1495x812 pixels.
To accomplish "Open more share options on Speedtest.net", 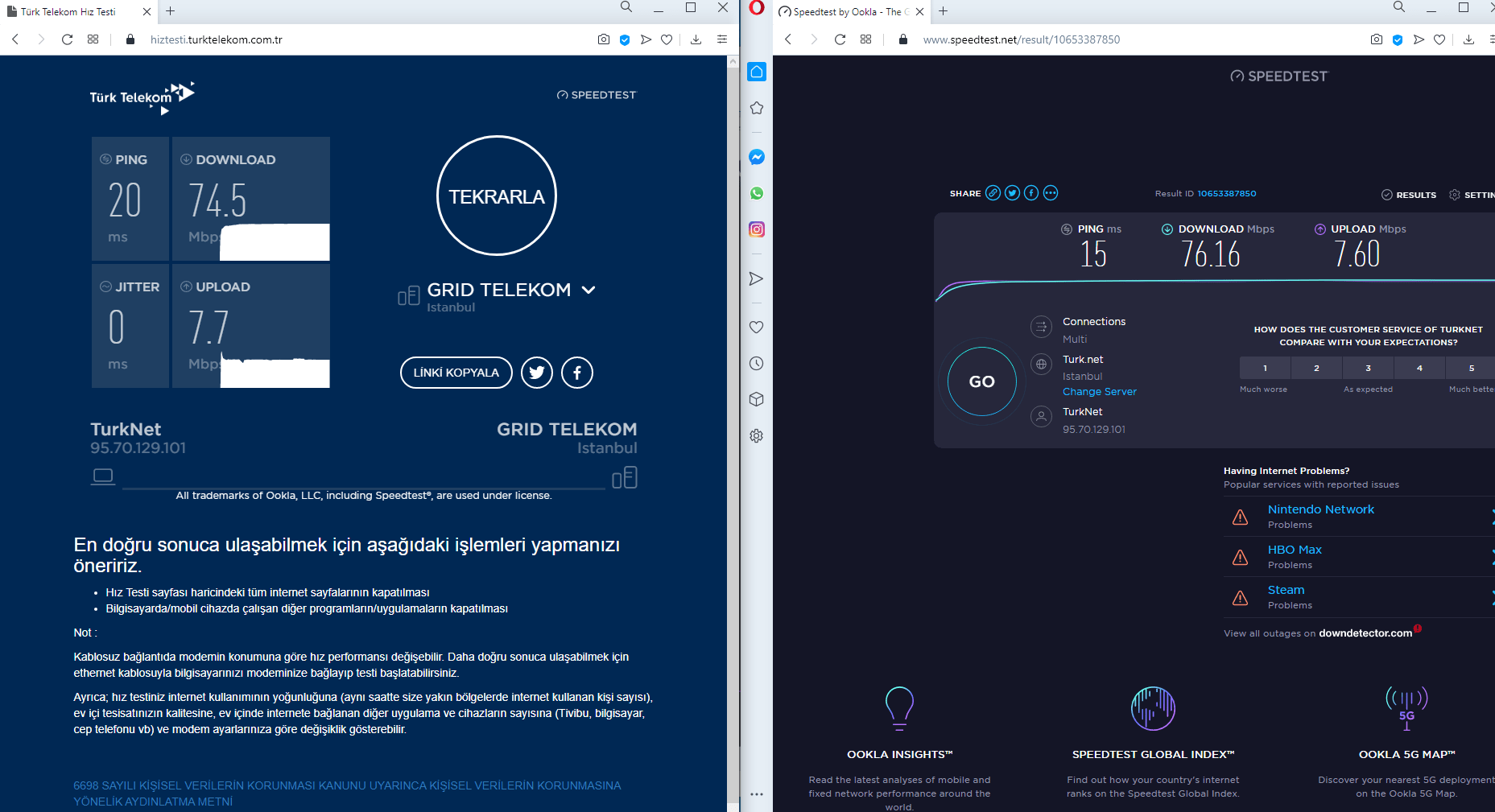I will 1051,193.
